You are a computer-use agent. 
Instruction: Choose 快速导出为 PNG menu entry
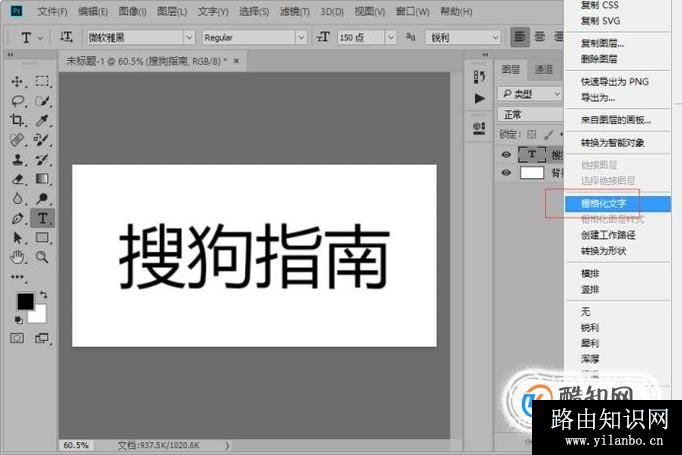[x=618, y=81]
